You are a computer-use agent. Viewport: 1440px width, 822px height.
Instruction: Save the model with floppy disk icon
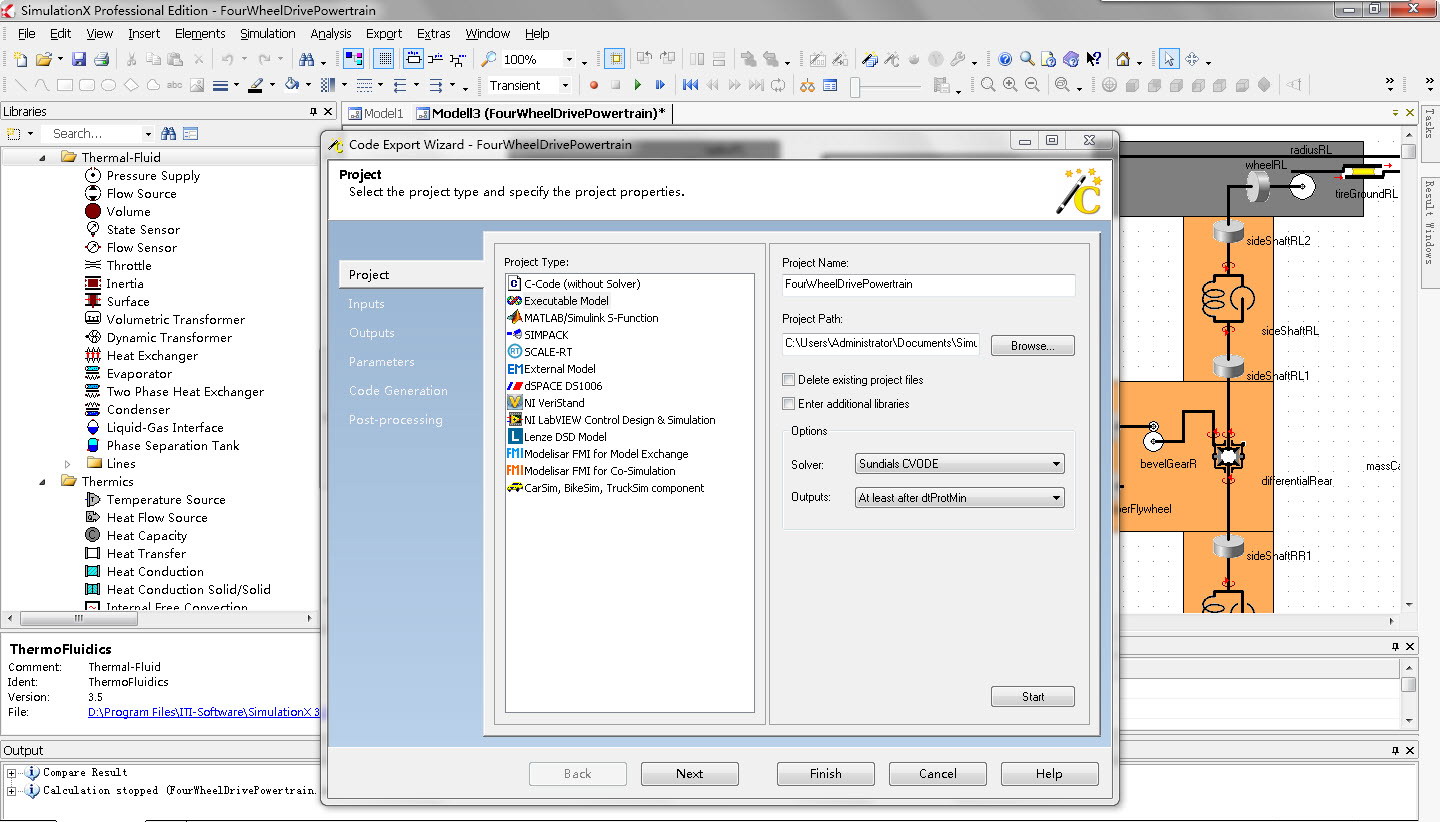[x=78, y=60]
